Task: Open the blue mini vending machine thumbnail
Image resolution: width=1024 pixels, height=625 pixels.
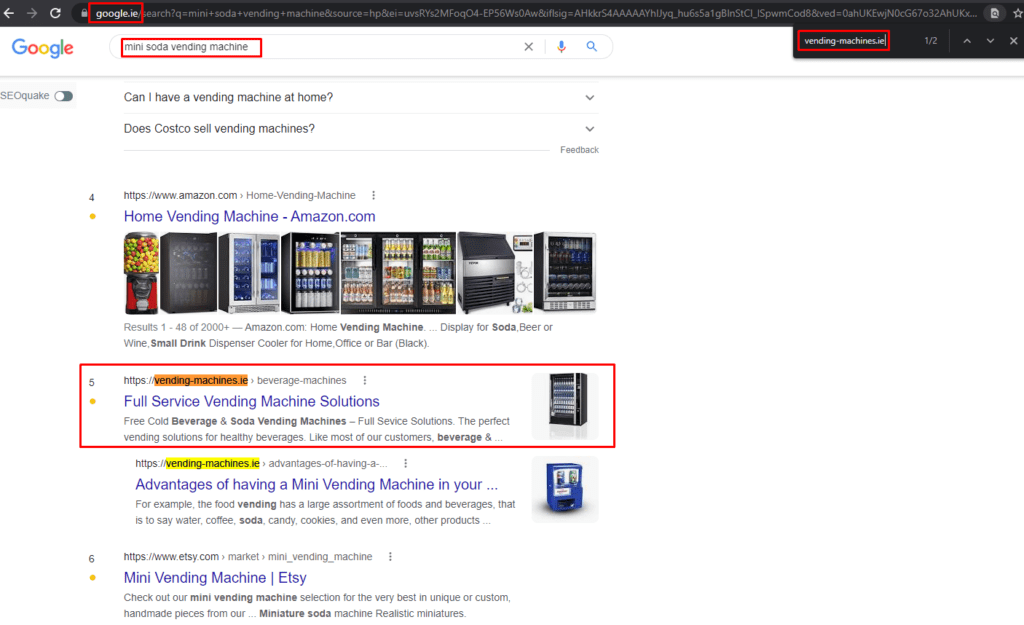Action: [x=565, y=489]
